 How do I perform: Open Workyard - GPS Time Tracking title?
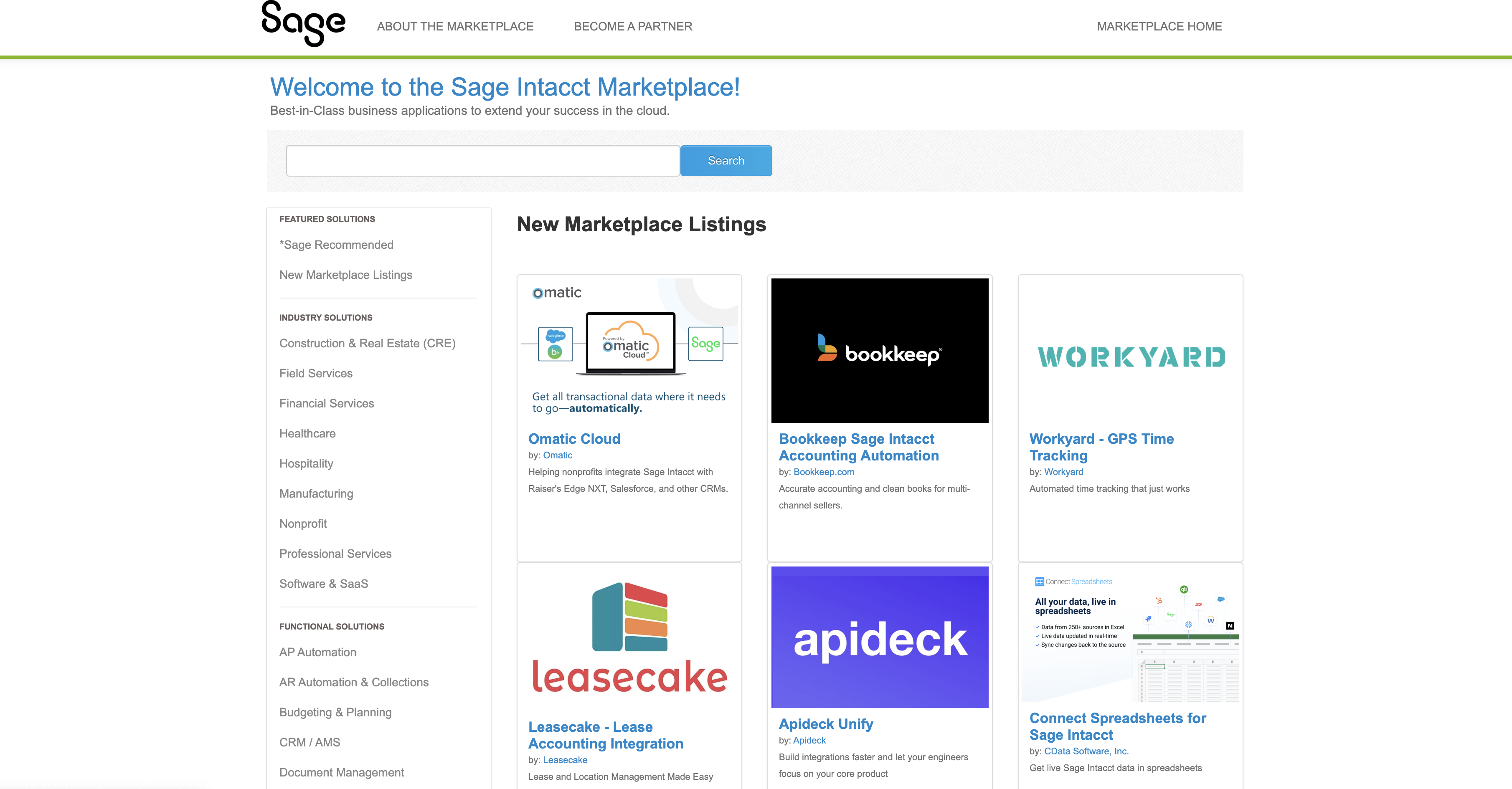[1101, 447]
